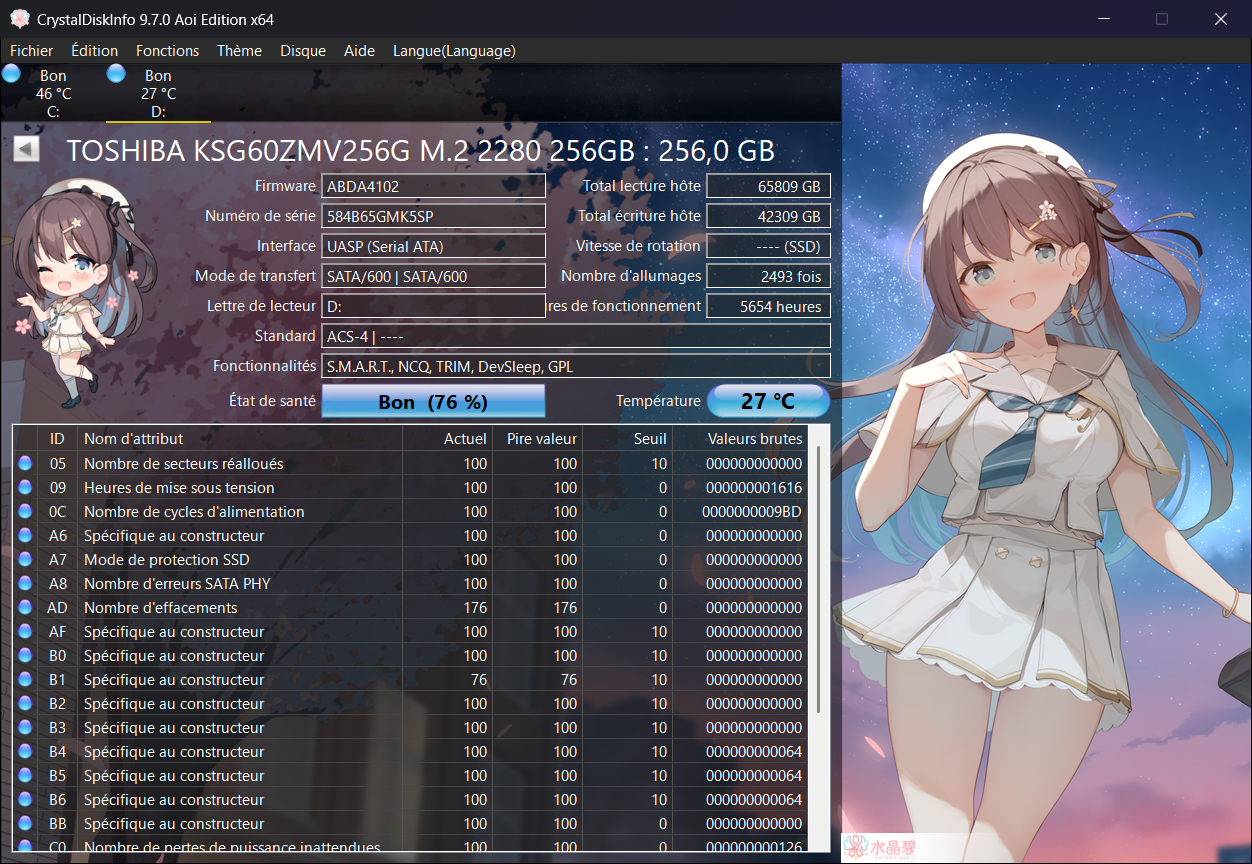Click the Interface field UASP (Serial ATA)
Image resolution: width=1252 pixels, height=864 pixels.
(433, 246)
